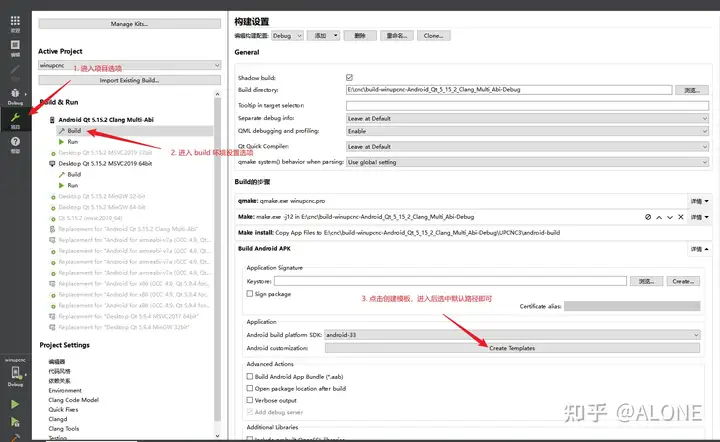Click the green Run arrow under MSVC2019 64bit
The height and width of the screenshot is (442, 720).
point(61,185)
